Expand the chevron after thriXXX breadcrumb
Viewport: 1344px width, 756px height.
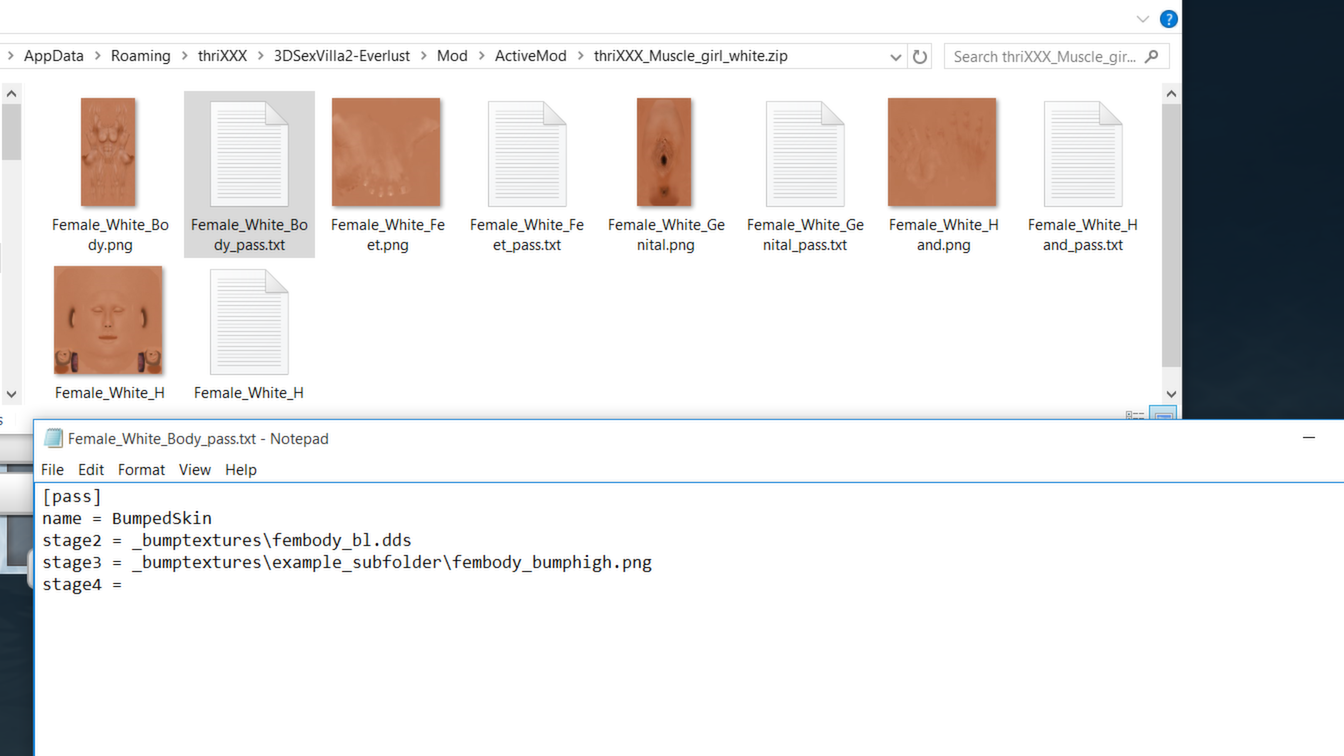pyautogui.click(x=261, y=56)
